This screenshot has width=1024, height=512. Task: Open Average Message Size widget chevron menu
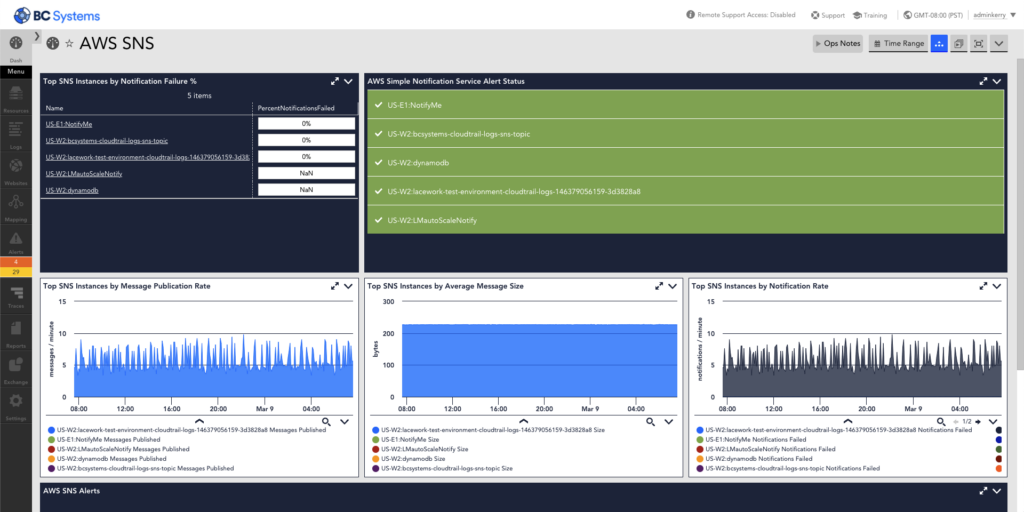673,286
